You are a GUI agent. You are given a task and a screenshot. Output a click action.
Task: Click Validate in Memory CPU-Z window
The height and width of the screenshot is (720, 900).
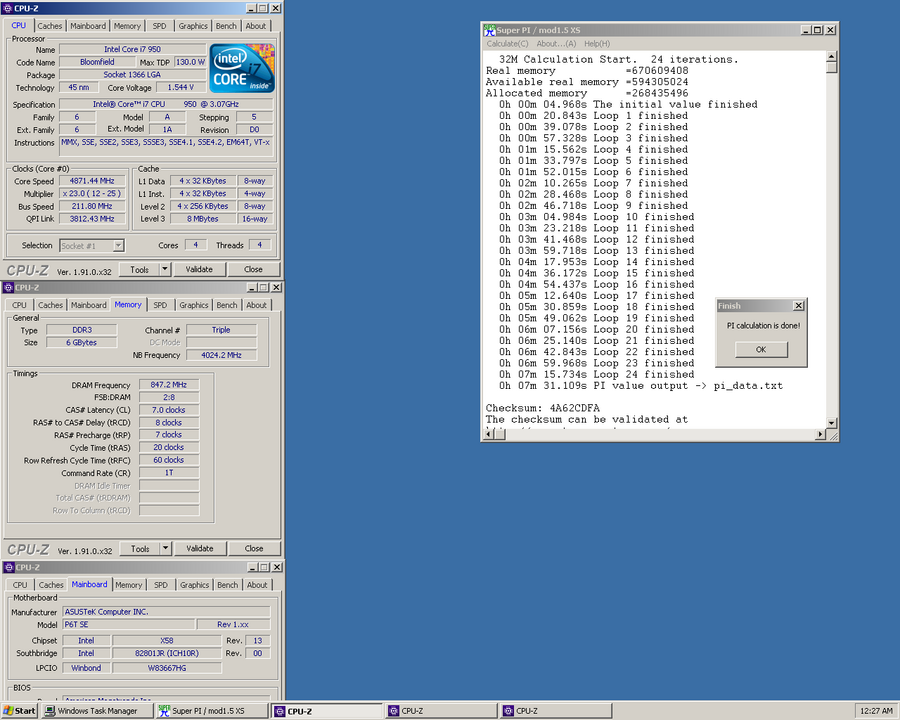coord(200,548)
